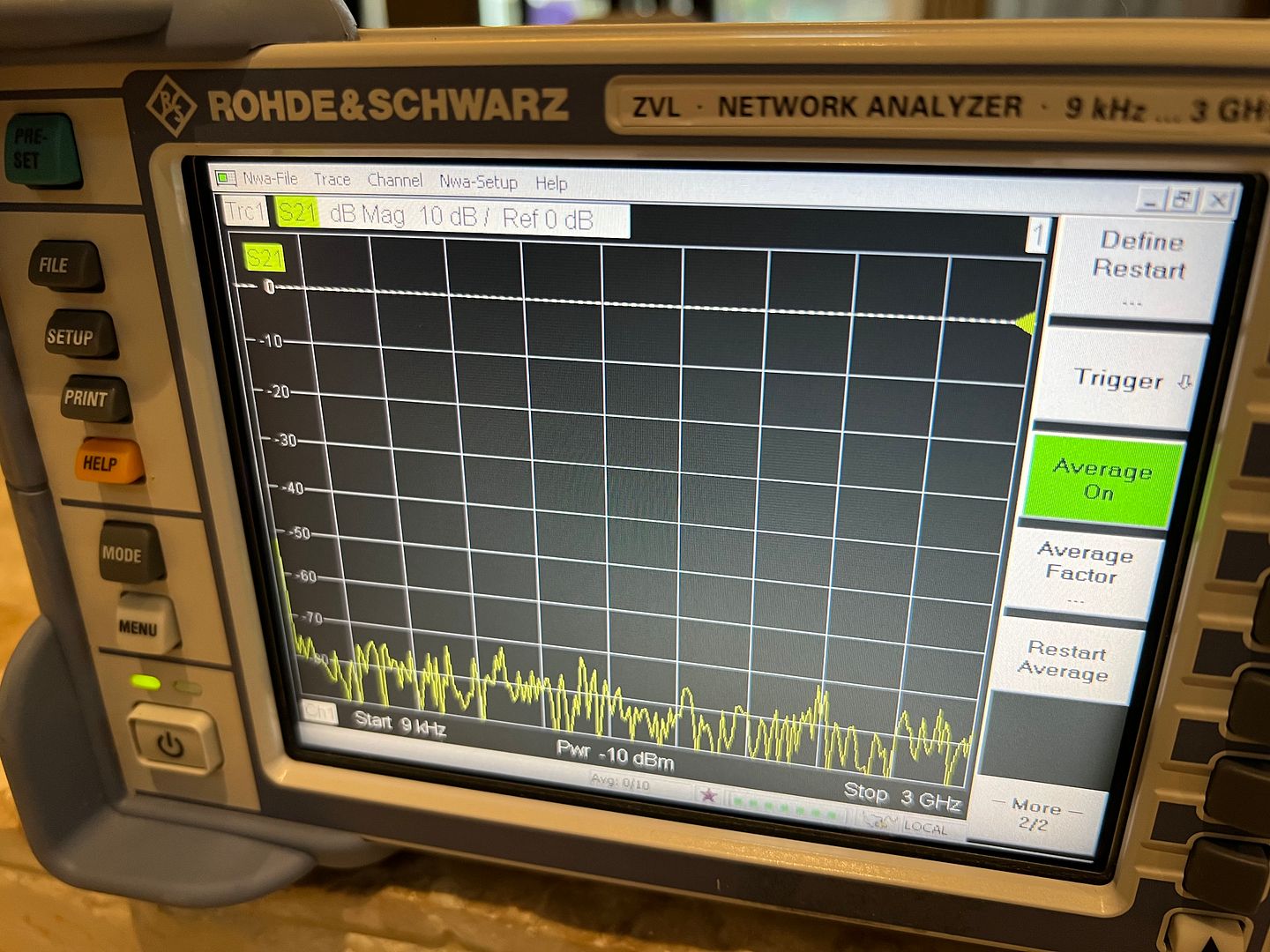Click the Restart Average softkey

click(x=1065, y=661)
